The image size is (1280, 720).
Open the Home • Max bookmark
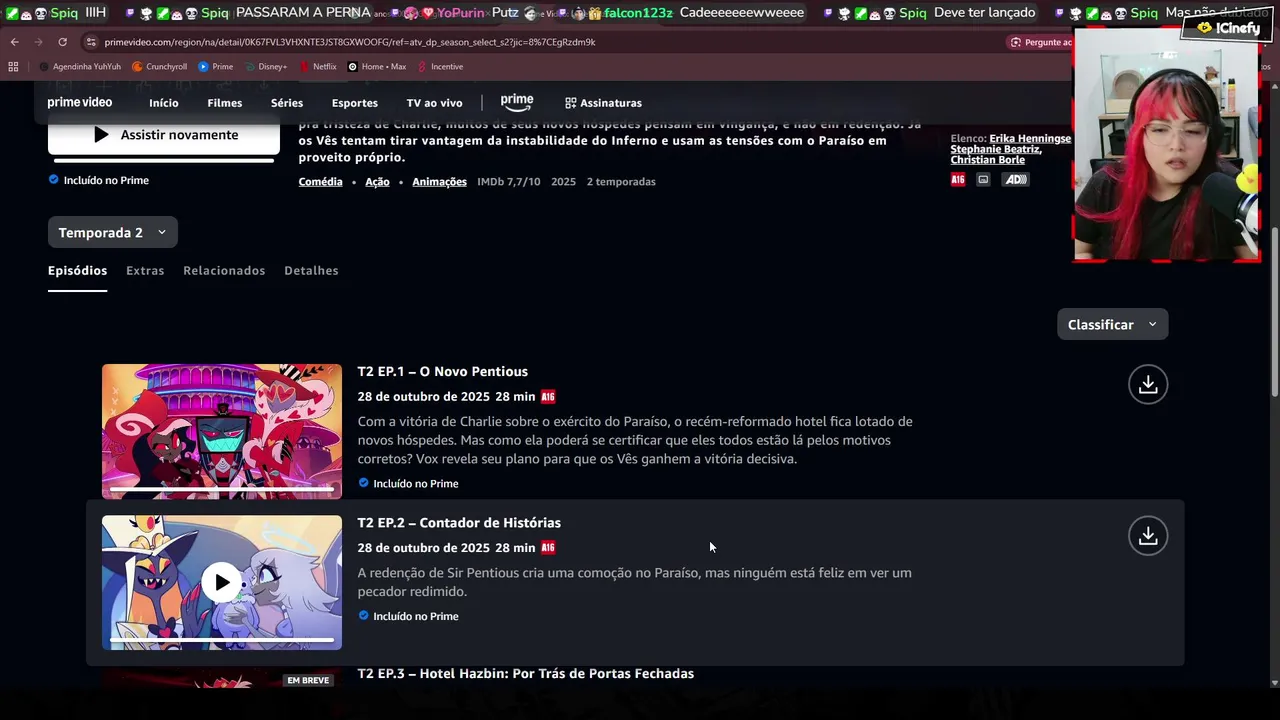coord(376,67)
